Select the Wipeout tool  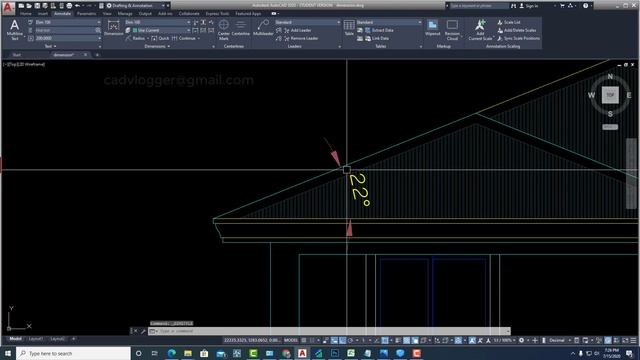click(433, 28)
